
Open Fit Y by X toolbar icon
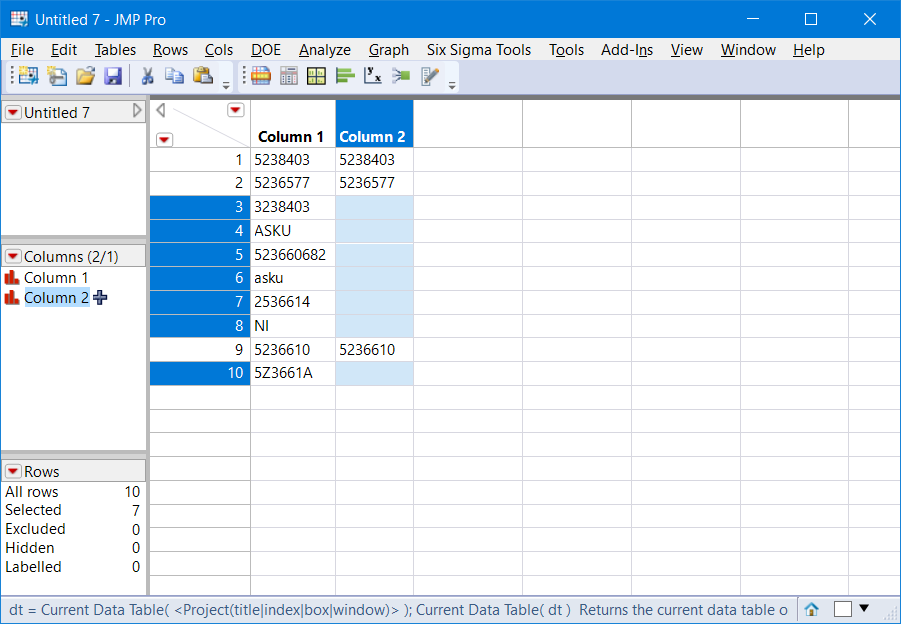371,76
